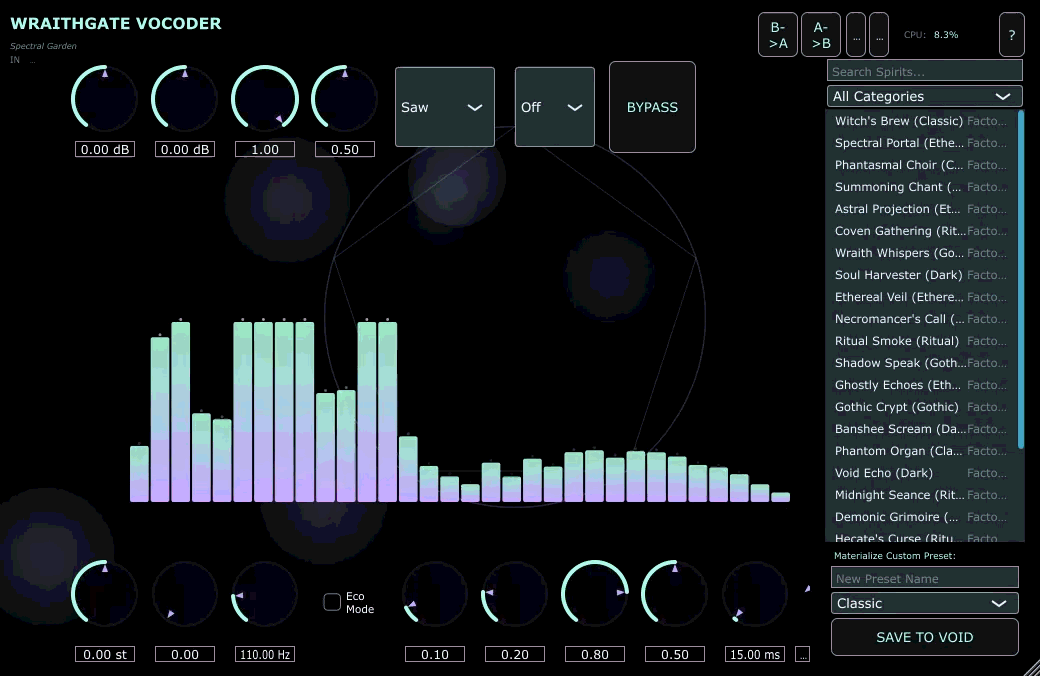The height and width of the screenshot is (676, 1040).
Task: Click the knob above the 0.80 value
Action: [595, 594]
